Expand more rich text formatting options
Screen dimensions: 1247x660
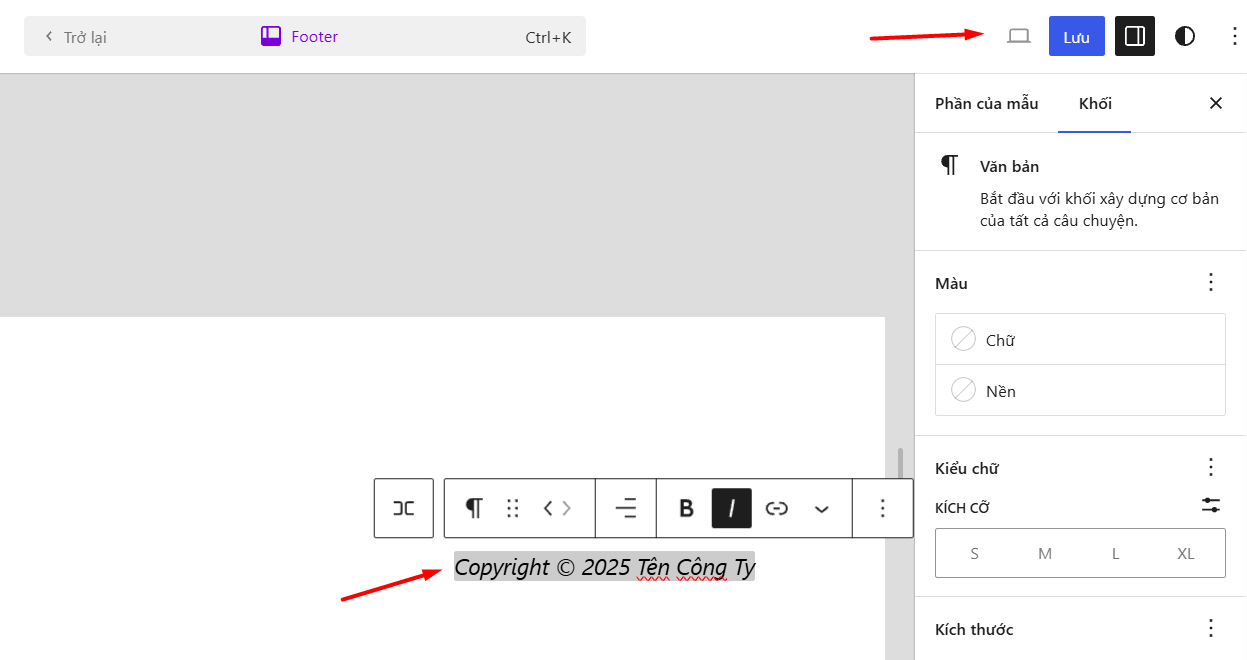pyautogui.click(x=821, y=508)
